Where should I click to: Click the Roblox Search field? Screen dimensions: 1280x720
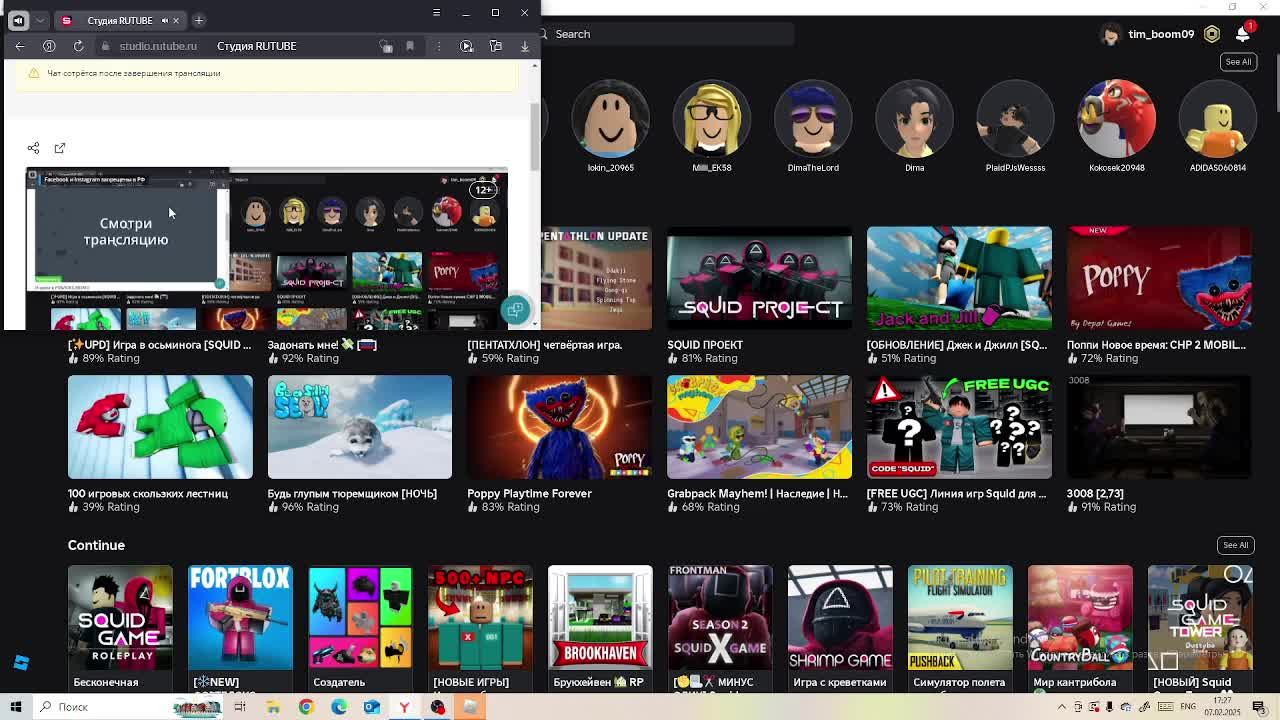point(668,34)
